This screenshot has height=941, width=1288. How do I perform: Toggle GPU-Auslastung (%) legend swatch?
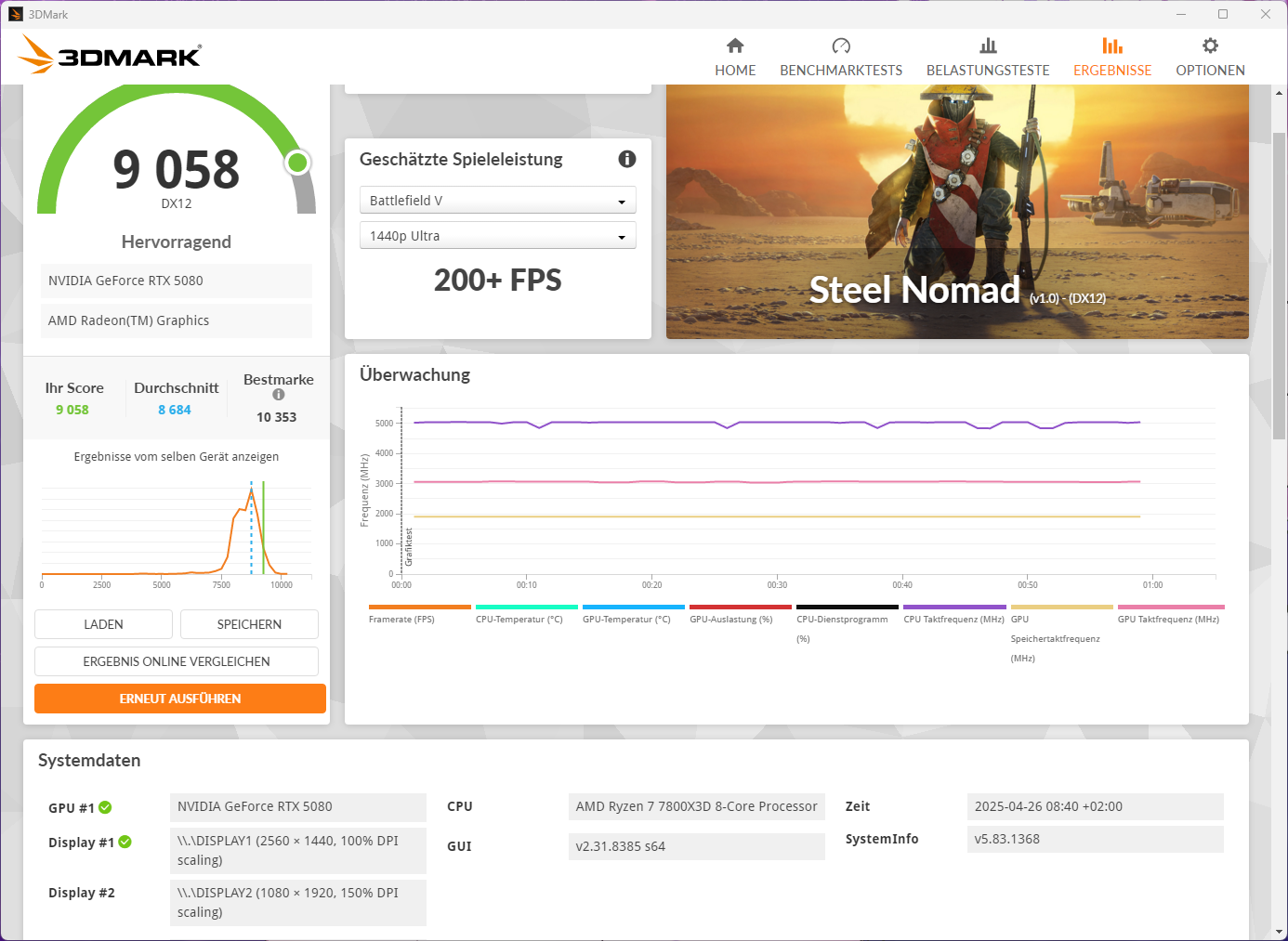741,608
